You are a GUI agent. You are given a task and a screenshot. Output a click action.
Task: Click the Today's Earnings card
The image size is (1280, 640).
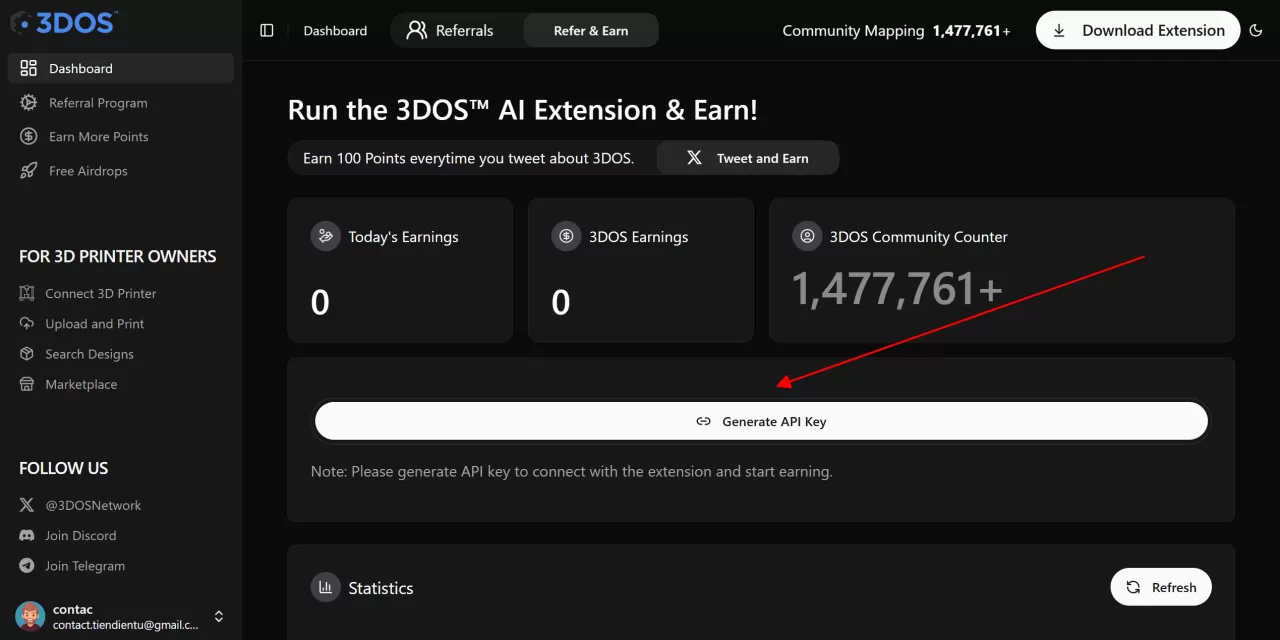[x=400, y=270]
